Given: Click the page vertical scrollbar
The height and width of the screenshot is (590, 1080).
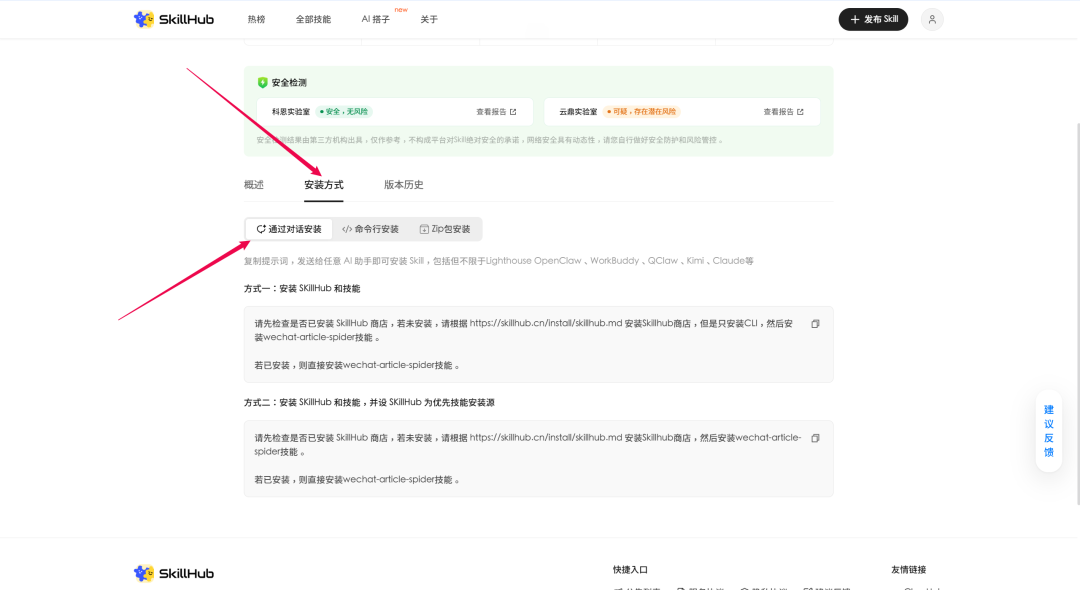Looking at the screenshot, I should (1077, 313).
